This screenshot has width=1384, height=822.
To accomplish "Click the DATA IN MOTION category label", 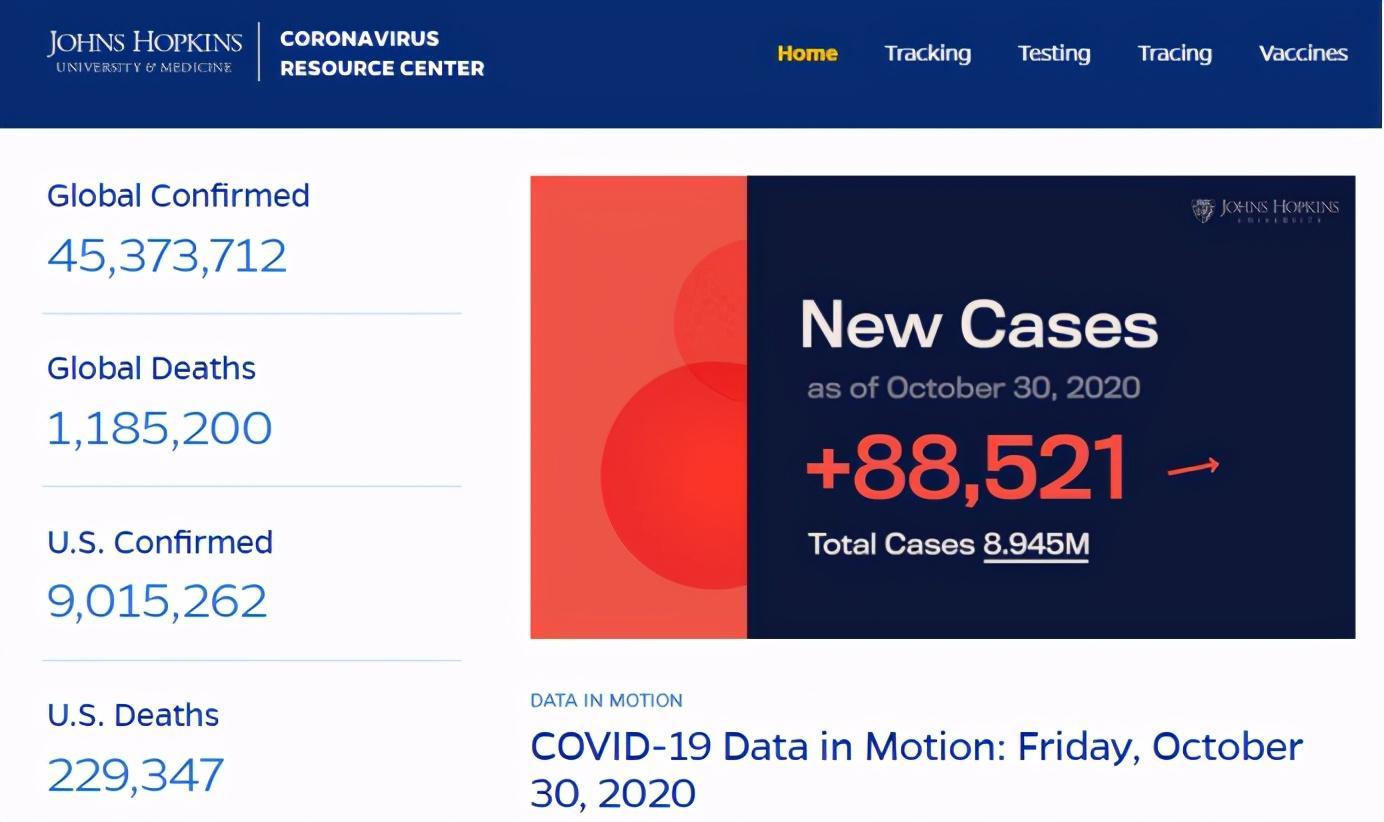I will (606, 700).
